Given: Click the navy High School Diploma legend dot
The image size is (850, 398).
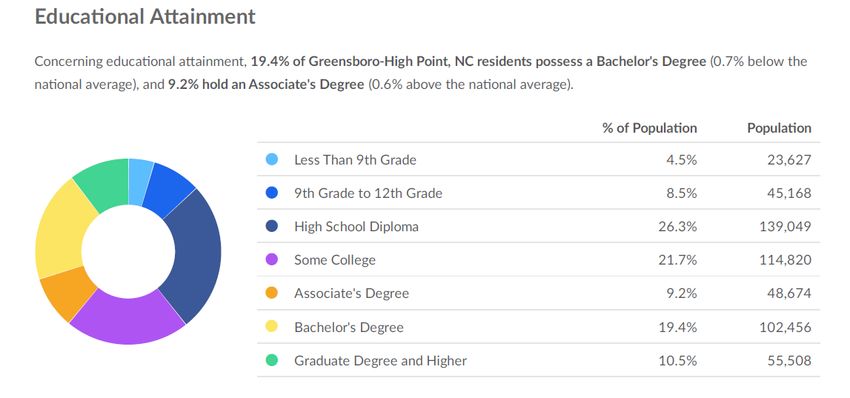Looking at the screenshot, I should [272, 226].
